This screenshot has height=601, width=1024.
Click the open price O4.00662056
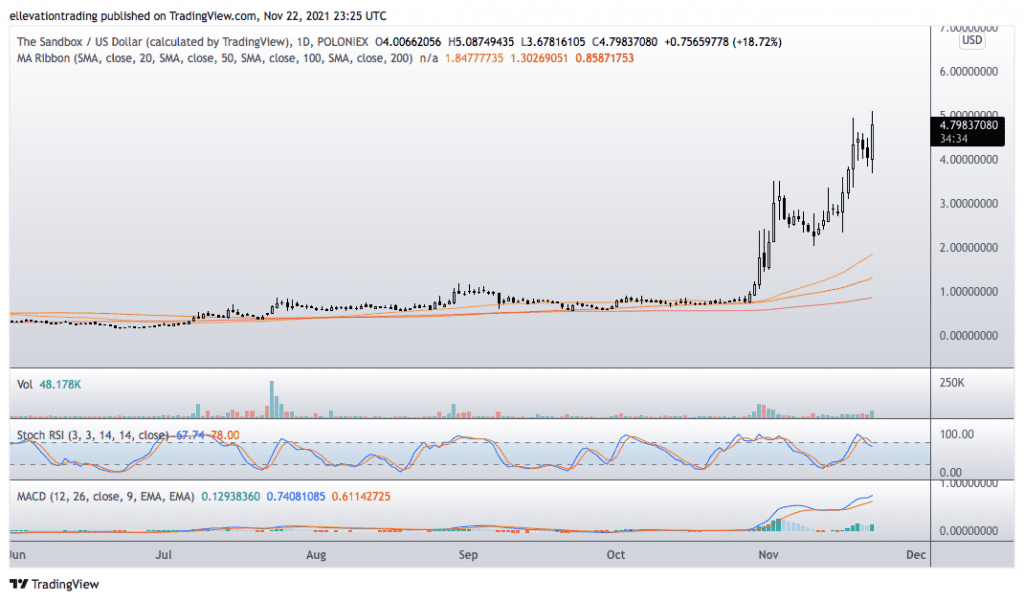coord(408,42)
